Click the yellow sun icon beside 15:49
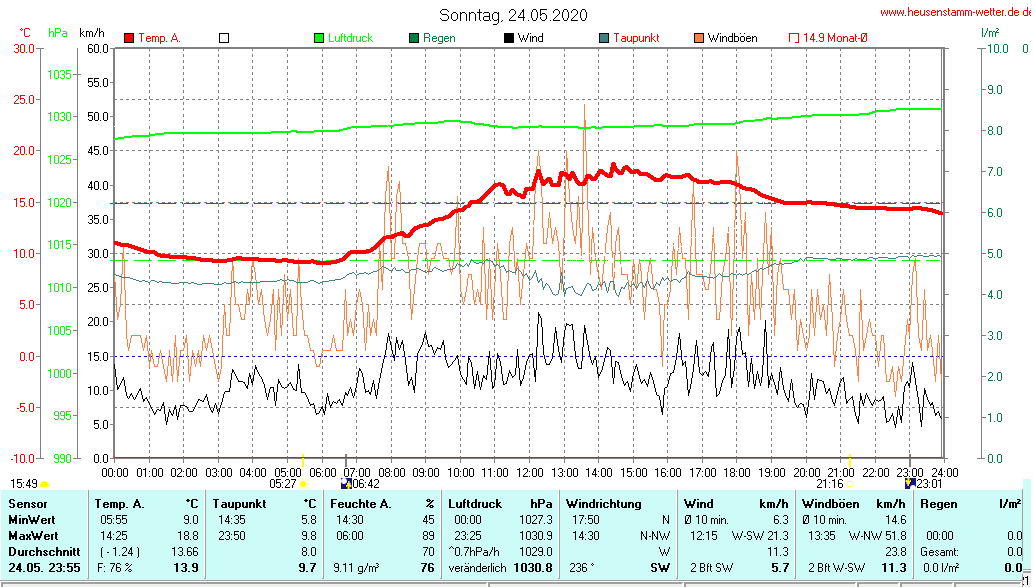 point(44,484)
